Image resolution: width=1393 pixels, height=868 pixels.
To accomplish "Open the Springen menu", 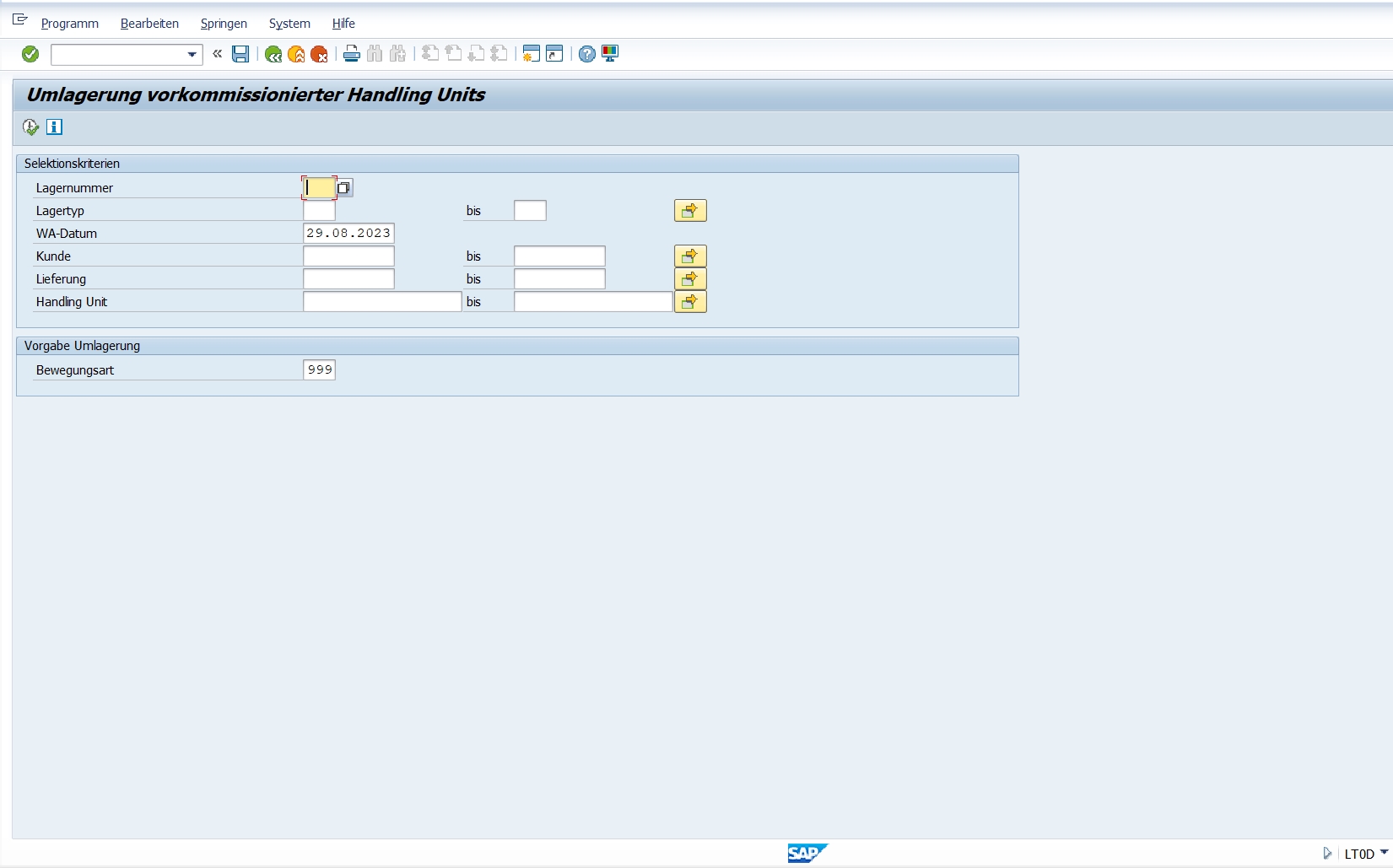I will point(224,24).
